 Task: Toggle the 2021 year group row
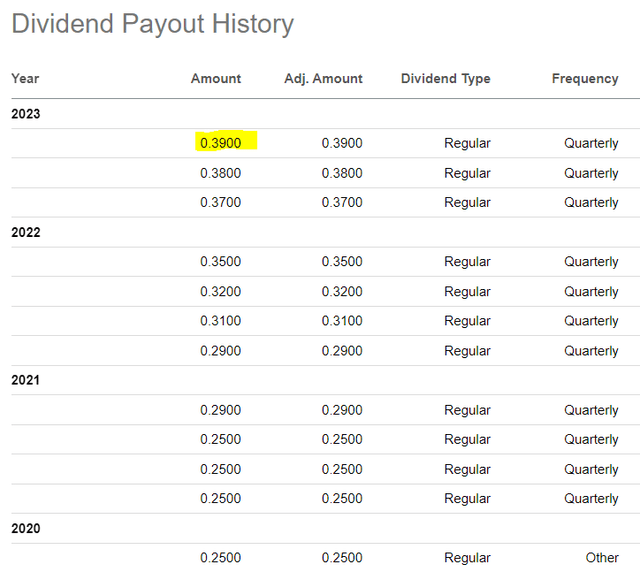(26, 380)
